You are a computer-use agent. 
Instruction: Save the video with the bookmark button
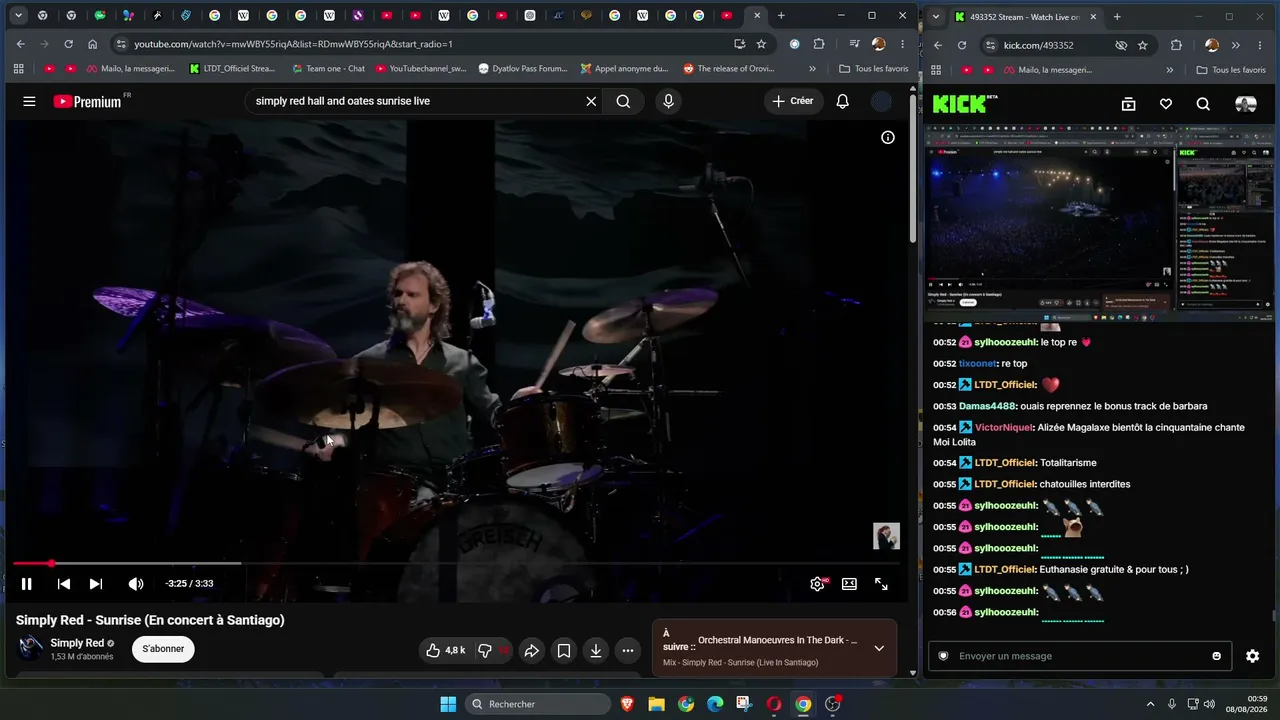pos(564,650)
